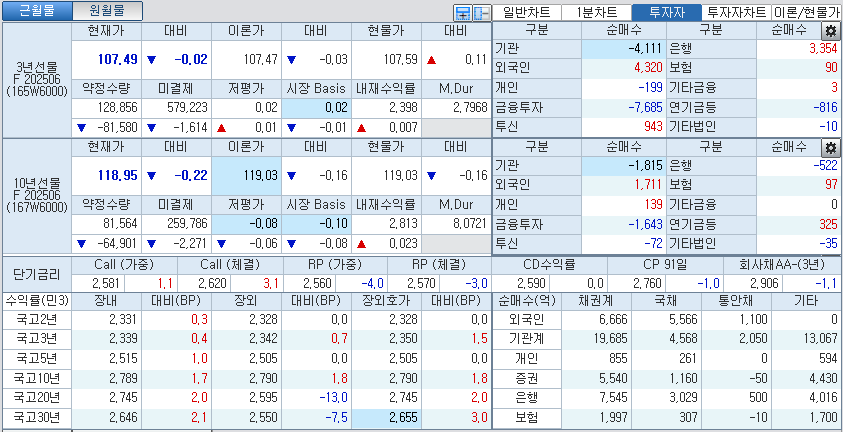Click 10년선물 시장 Basis value -0.10
Image resolution: width=843 pixels, height=432 pixels.
pos(334,224)
